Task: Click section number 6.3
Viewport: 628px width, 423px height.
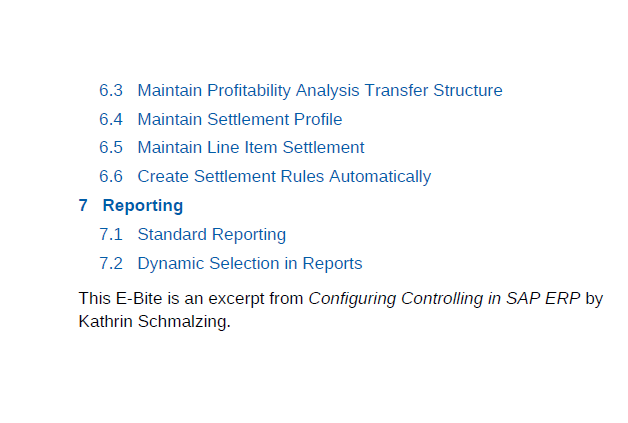Action: tap(111, 91)
